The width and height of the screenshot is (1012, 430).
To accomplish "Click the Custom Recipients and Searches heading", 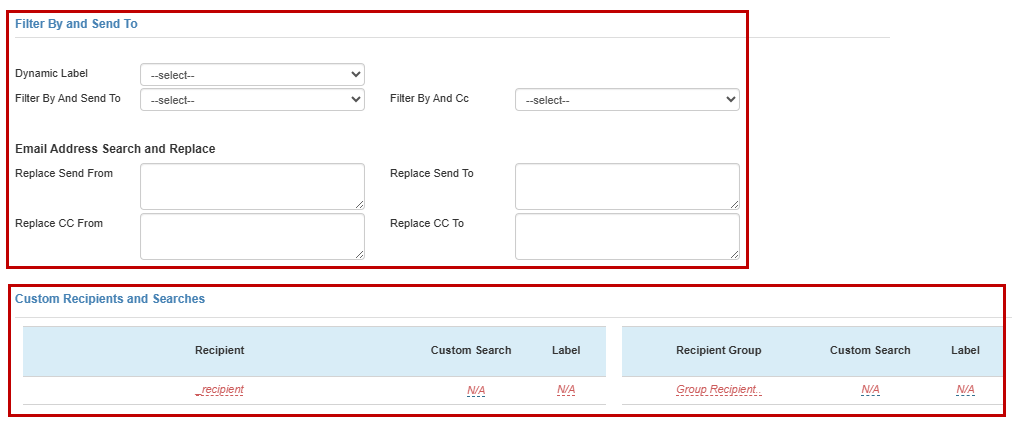I will (110, 299).
